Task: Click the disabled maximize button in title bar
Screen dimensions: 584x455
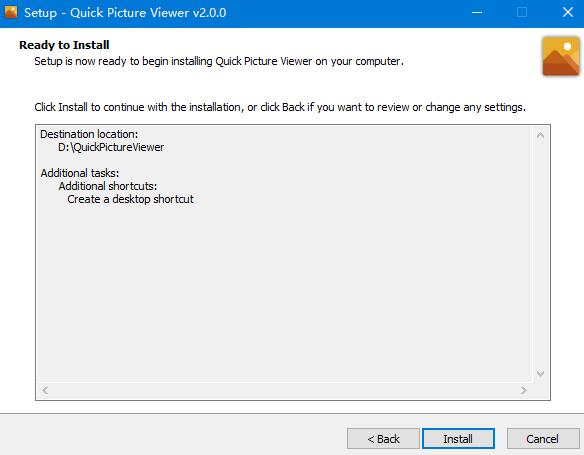Action: tap(522, 13)
